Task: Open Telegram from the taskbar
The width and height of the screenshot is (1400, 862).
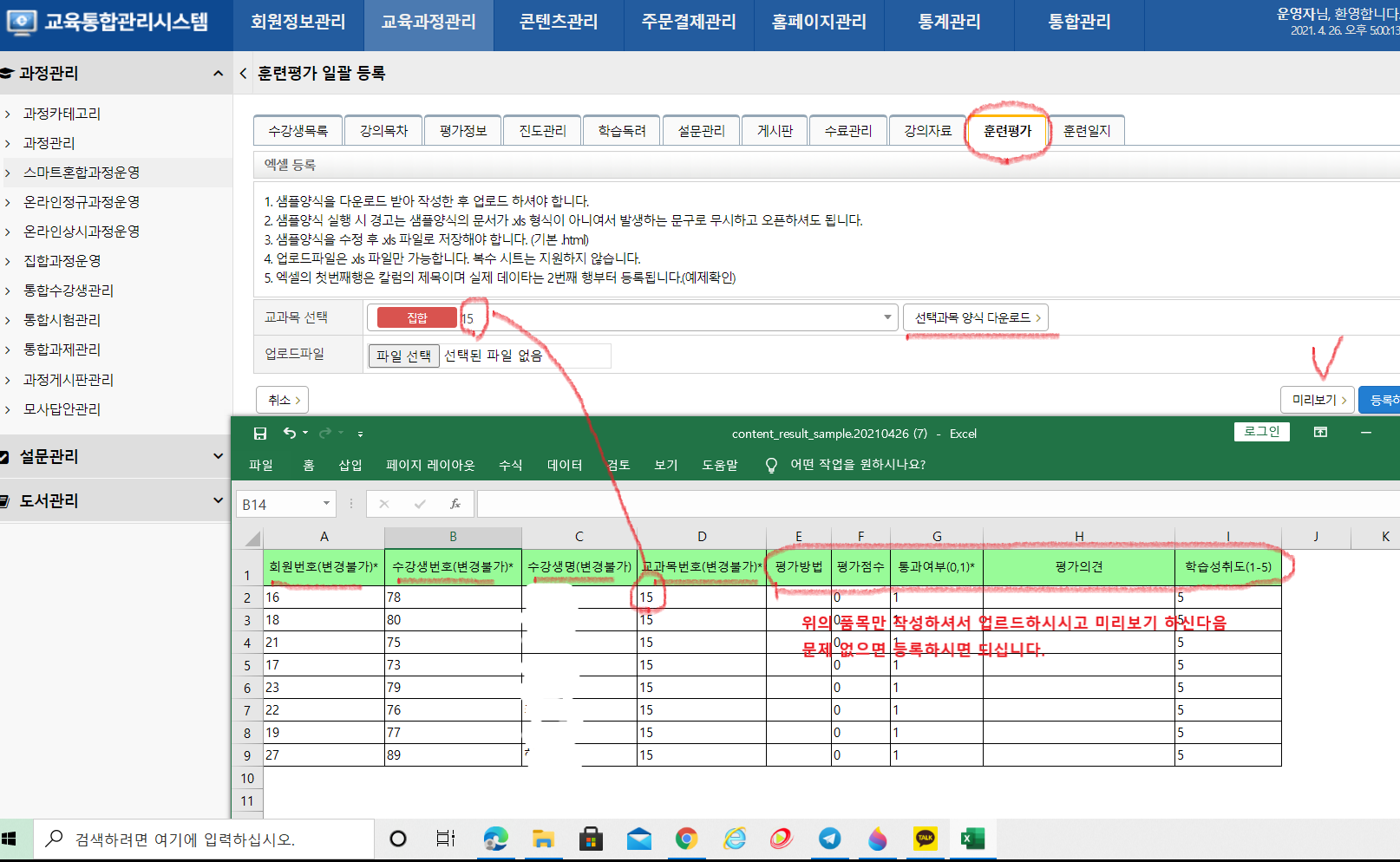Action: (x=829, y=839)
